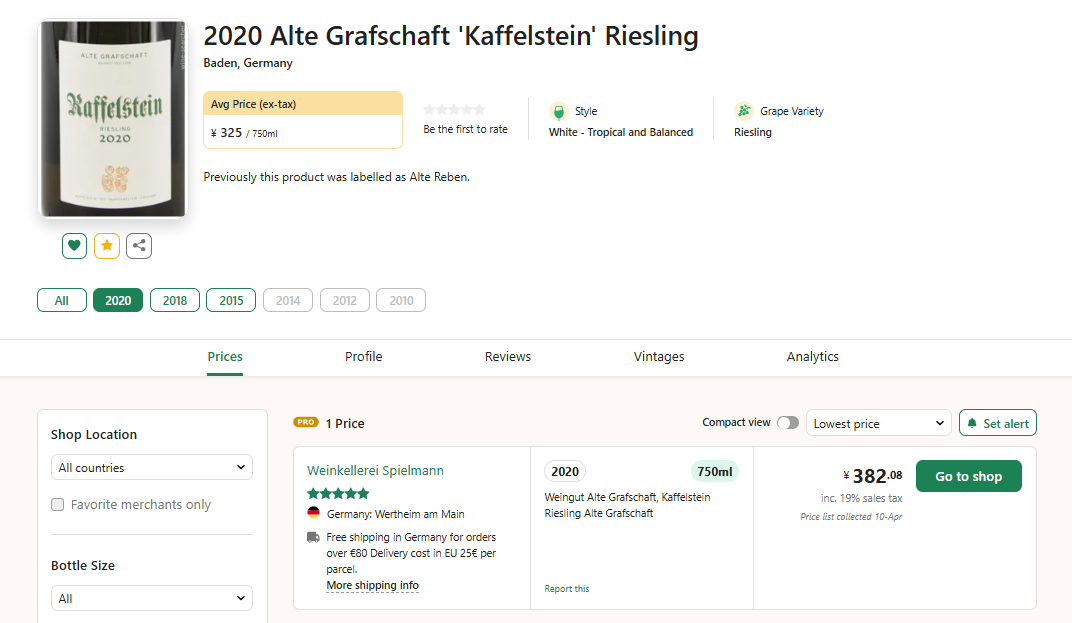Open the Lowest price sort dropdown
The image size is (1072, 623).
879,424
